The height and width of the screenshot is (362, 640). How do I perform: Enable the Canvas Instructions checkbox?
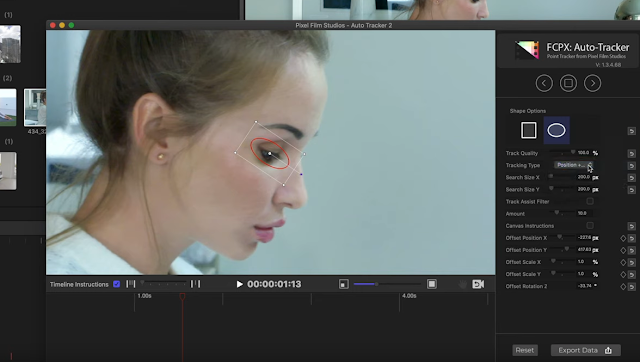590,226
